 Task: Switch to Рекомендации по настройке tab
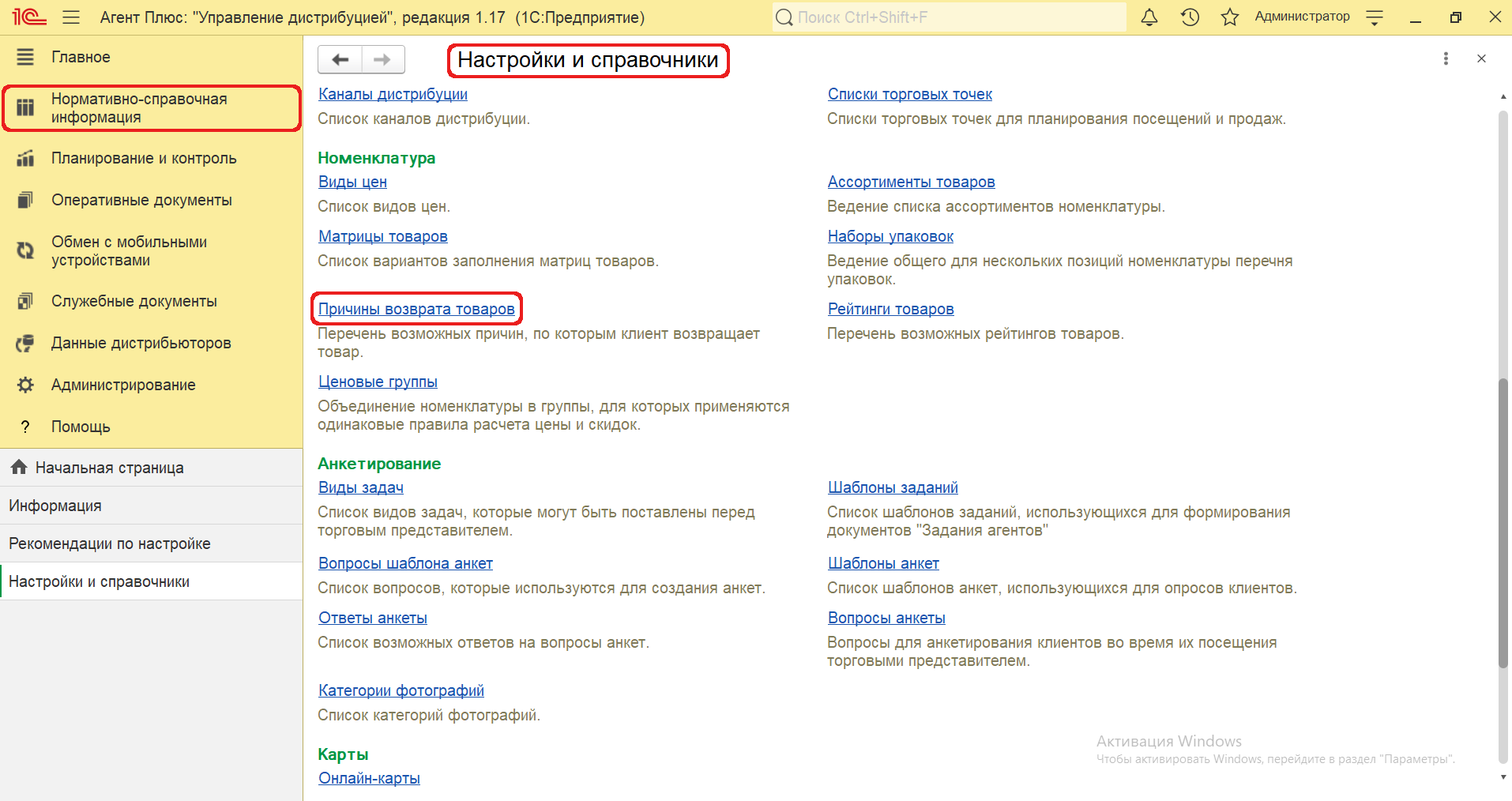pos(151,543)
